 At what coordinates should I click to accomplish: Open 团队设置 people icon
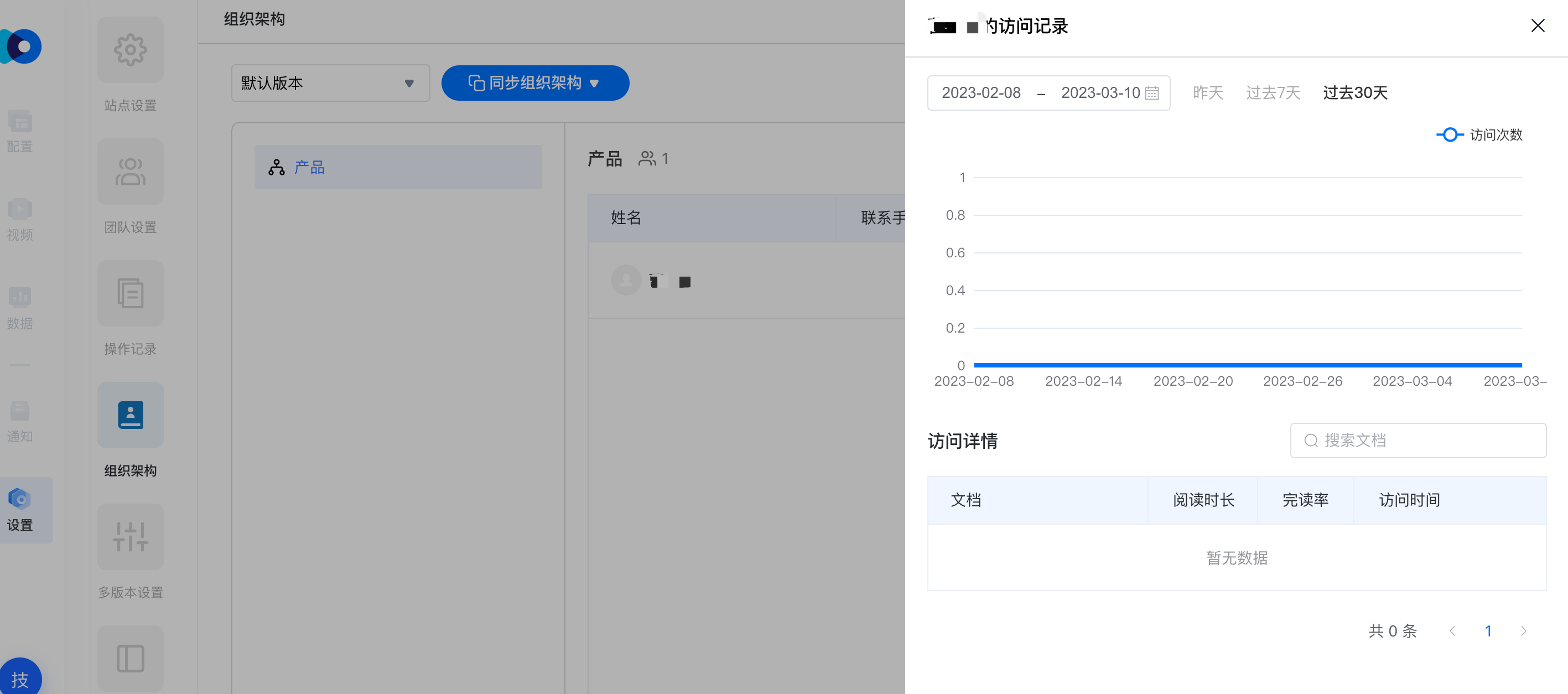point(130,172)
